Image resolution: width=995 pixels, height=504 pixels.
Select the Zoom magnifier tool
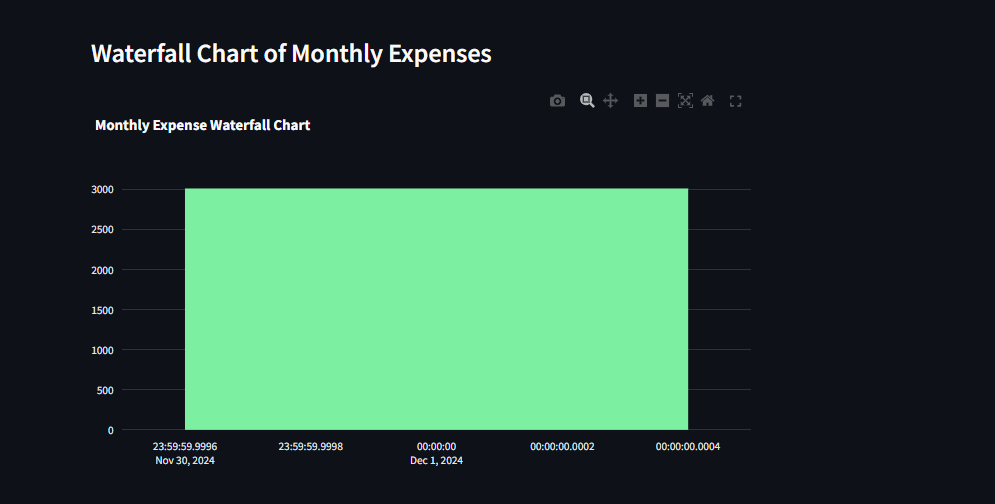click(587, 101)
